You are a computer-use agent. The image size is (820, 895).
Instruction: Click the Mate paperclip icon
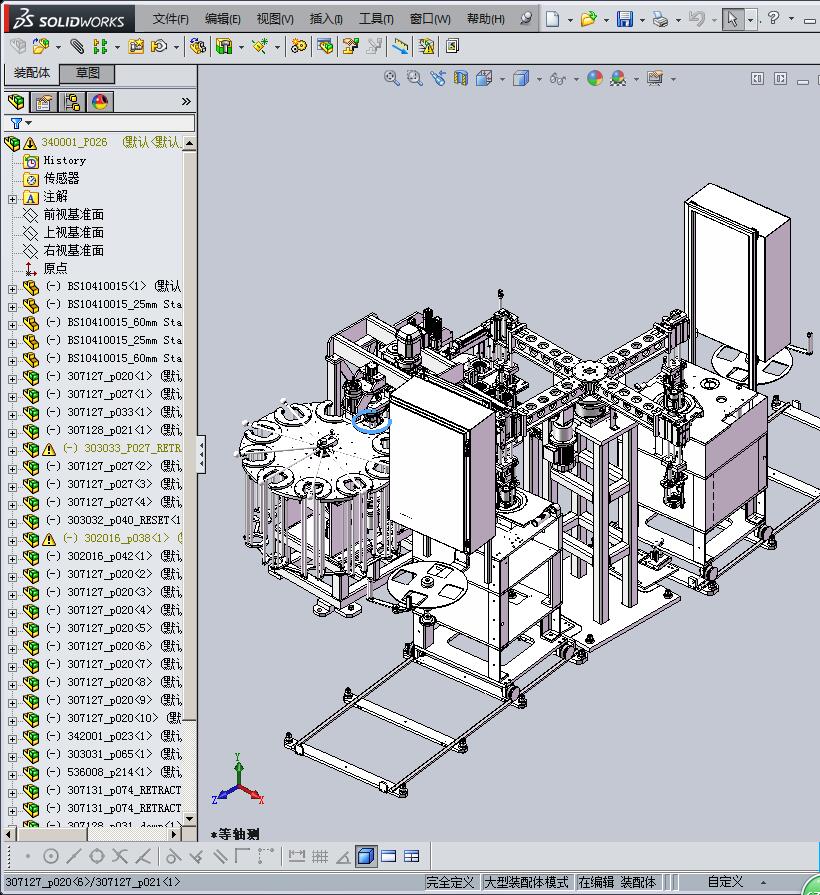tap(76, 46)
